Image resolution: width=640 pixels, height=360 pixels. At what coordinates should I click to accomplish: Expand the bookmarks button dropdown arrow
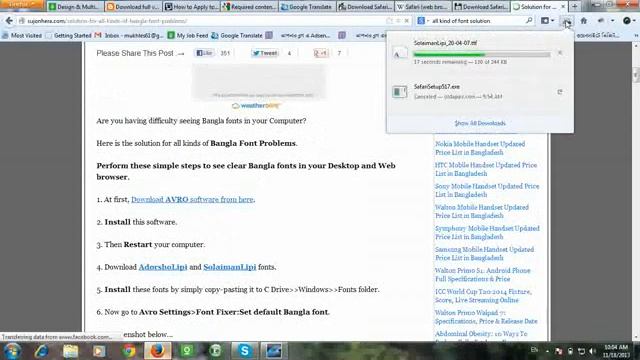(x=553, y=21)
